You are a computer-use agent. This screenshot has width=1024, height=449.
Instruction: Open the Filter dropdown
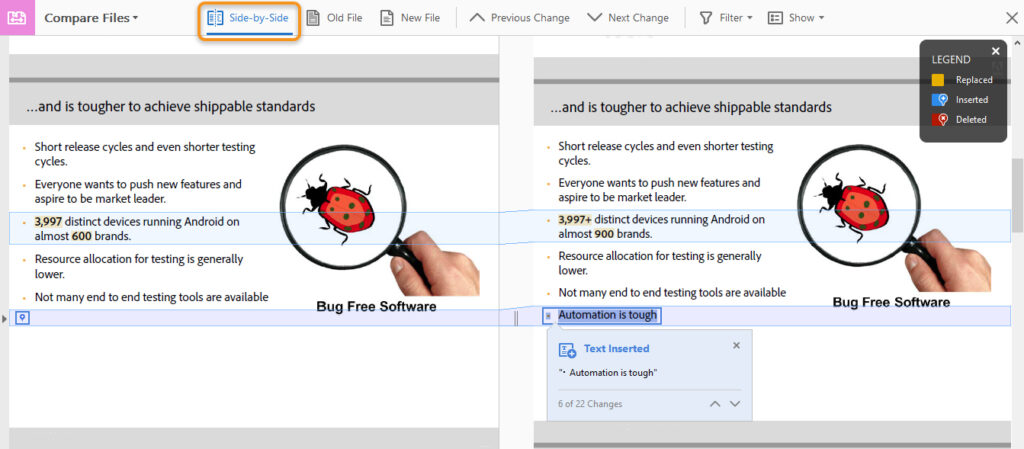725,18
